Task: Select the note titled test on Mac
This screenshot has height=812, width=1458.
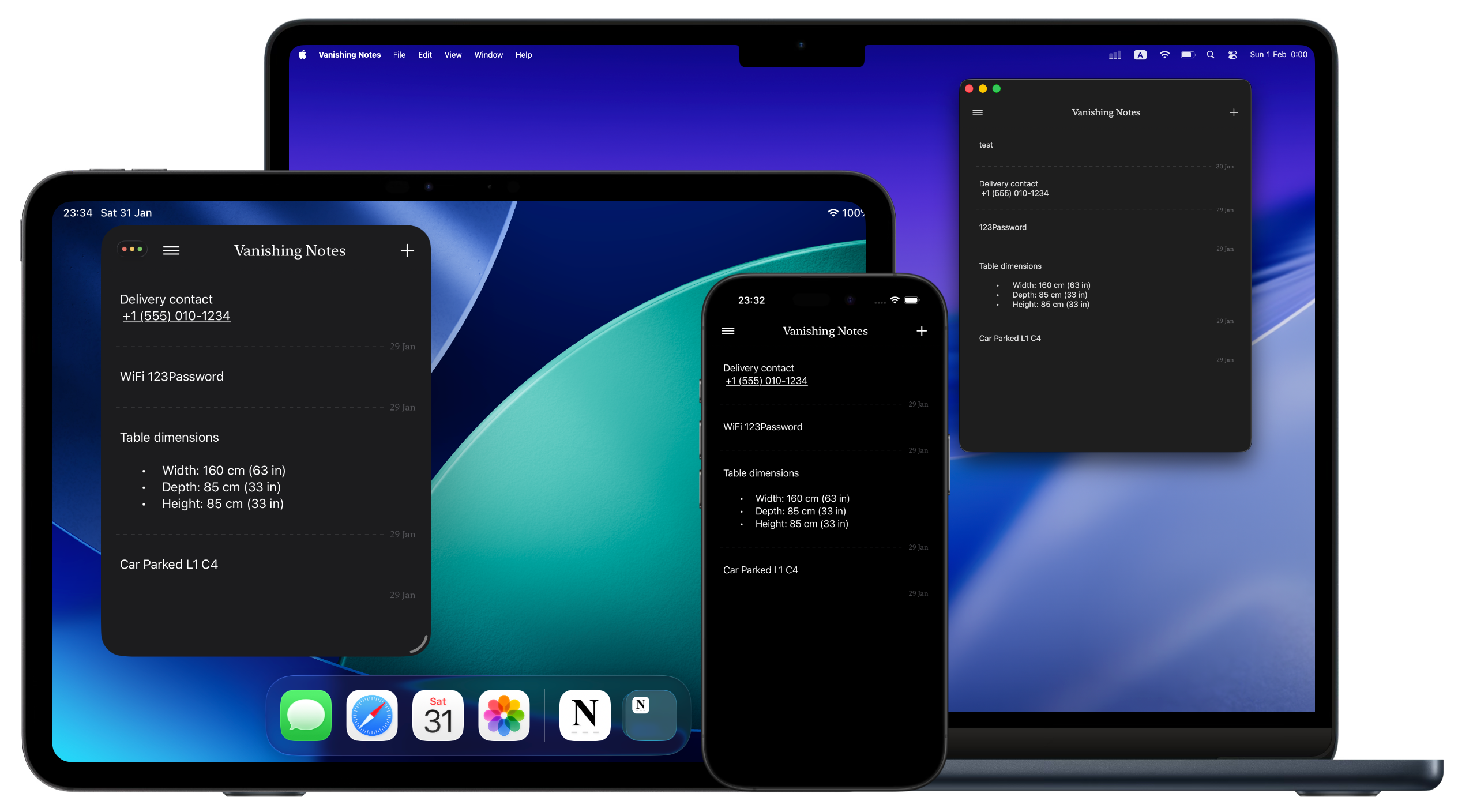Action: click(x=986, y=145)
